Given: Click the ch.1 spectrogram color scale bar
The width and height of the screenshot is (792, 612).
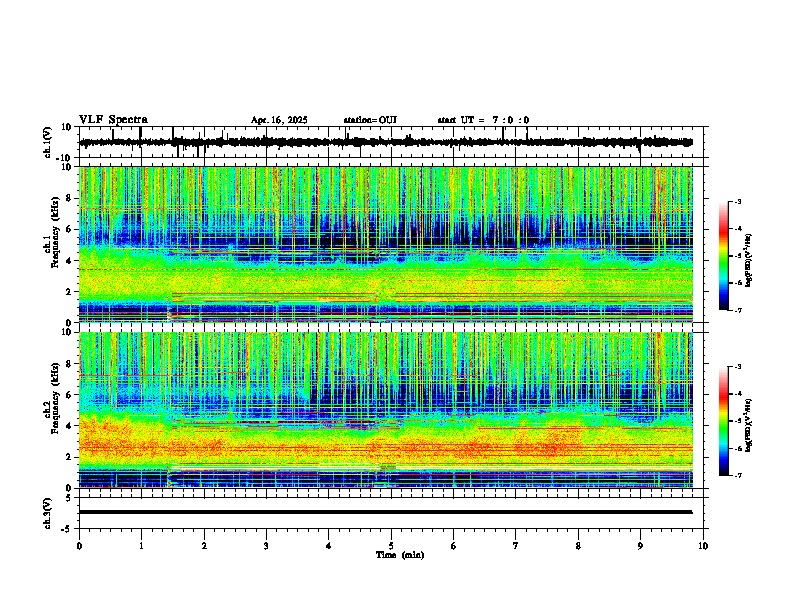Looking at the screenshot, I should point(724,256).
